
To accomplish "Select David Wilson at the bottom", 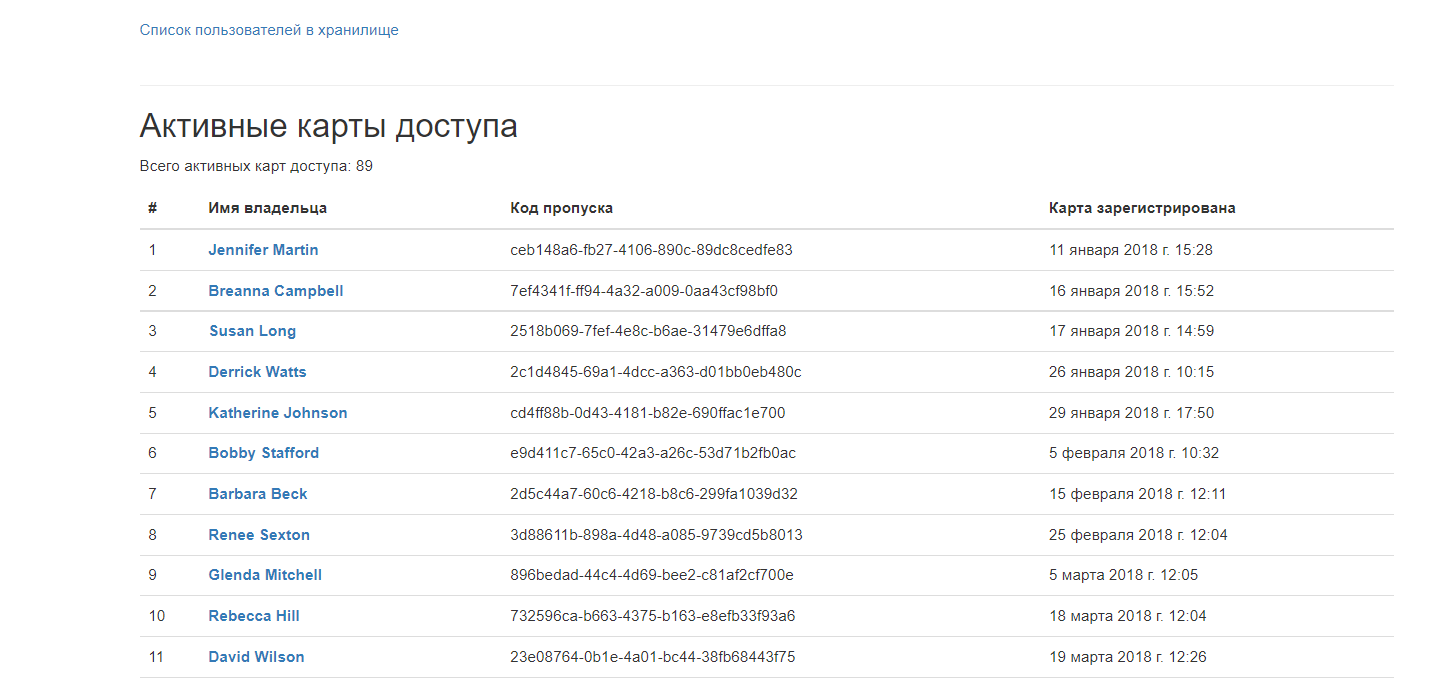I will click(256, 656).
